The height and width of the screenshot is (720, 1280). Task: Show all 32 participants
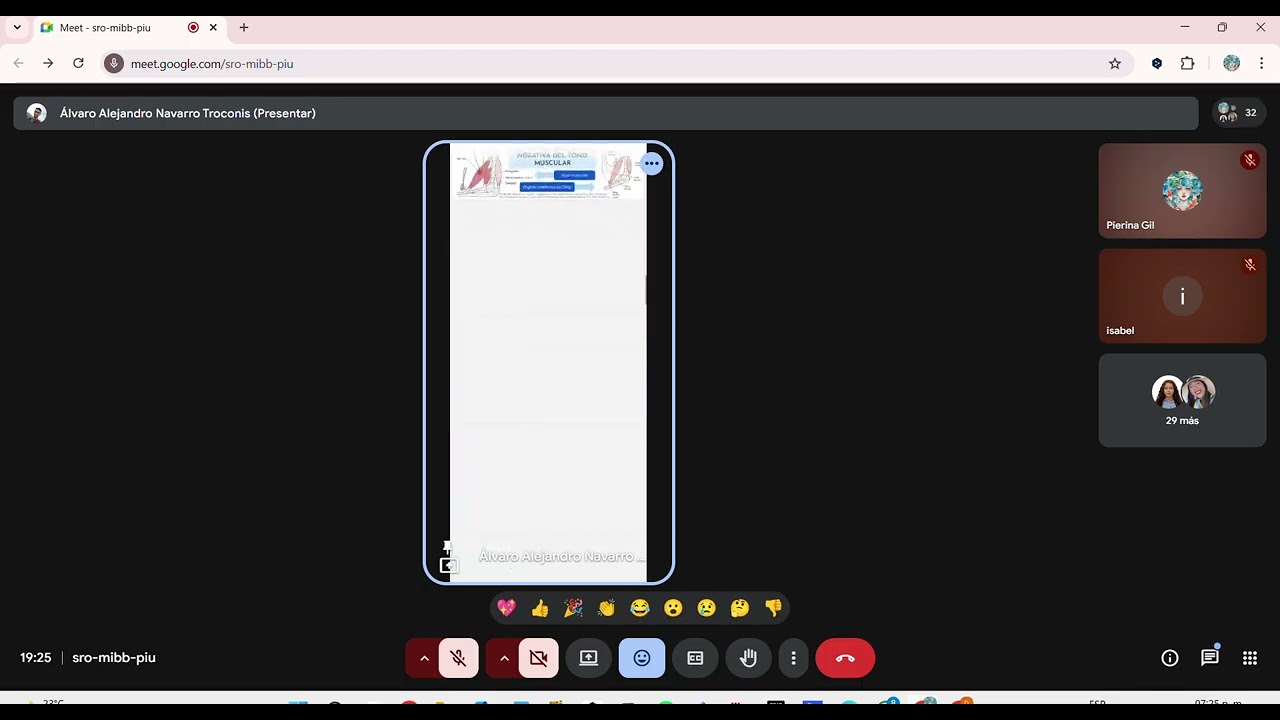click(1238, 113)
